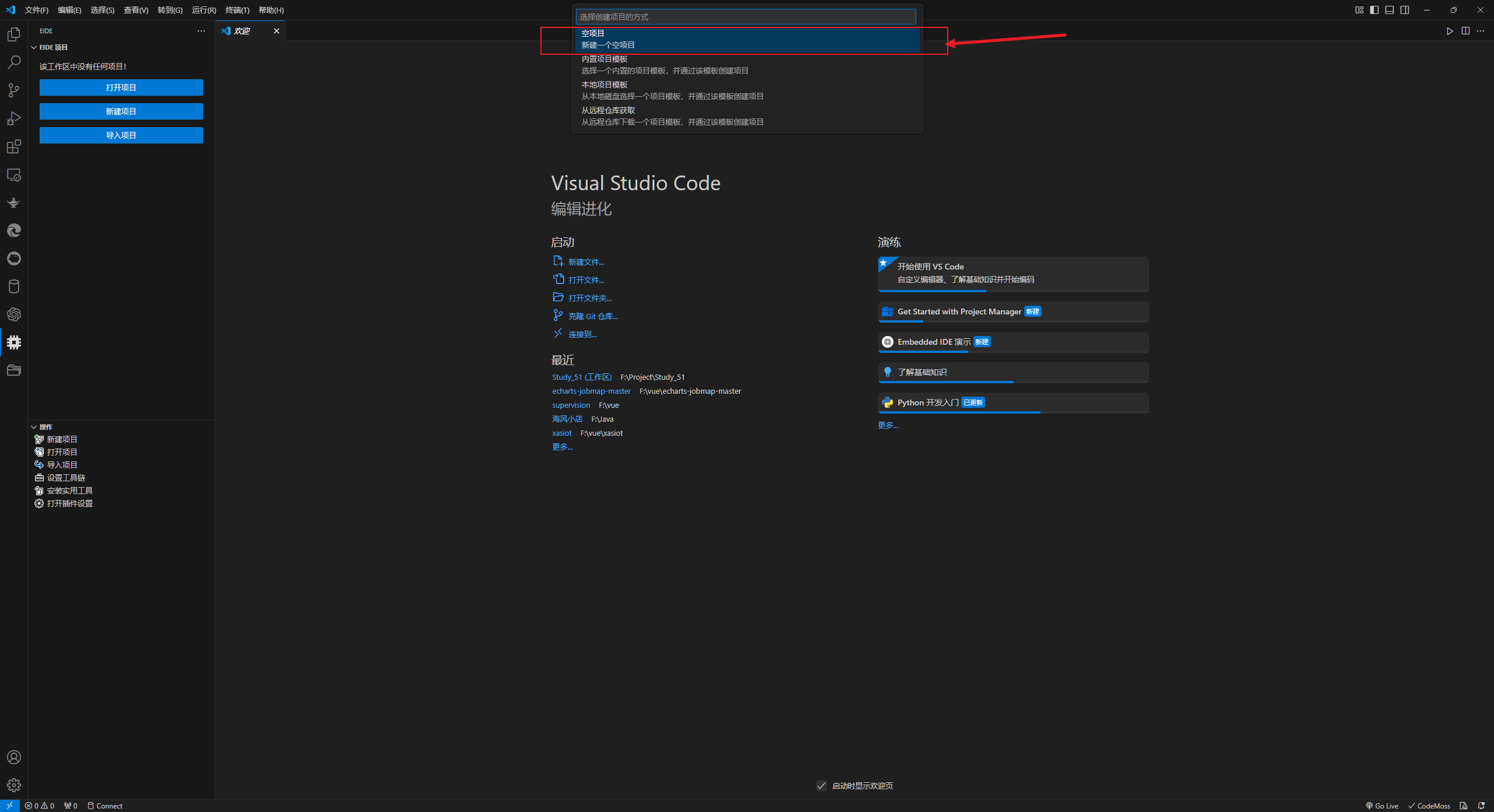
Task: Click the piggy bank activity bar icon
Action: 14,258
